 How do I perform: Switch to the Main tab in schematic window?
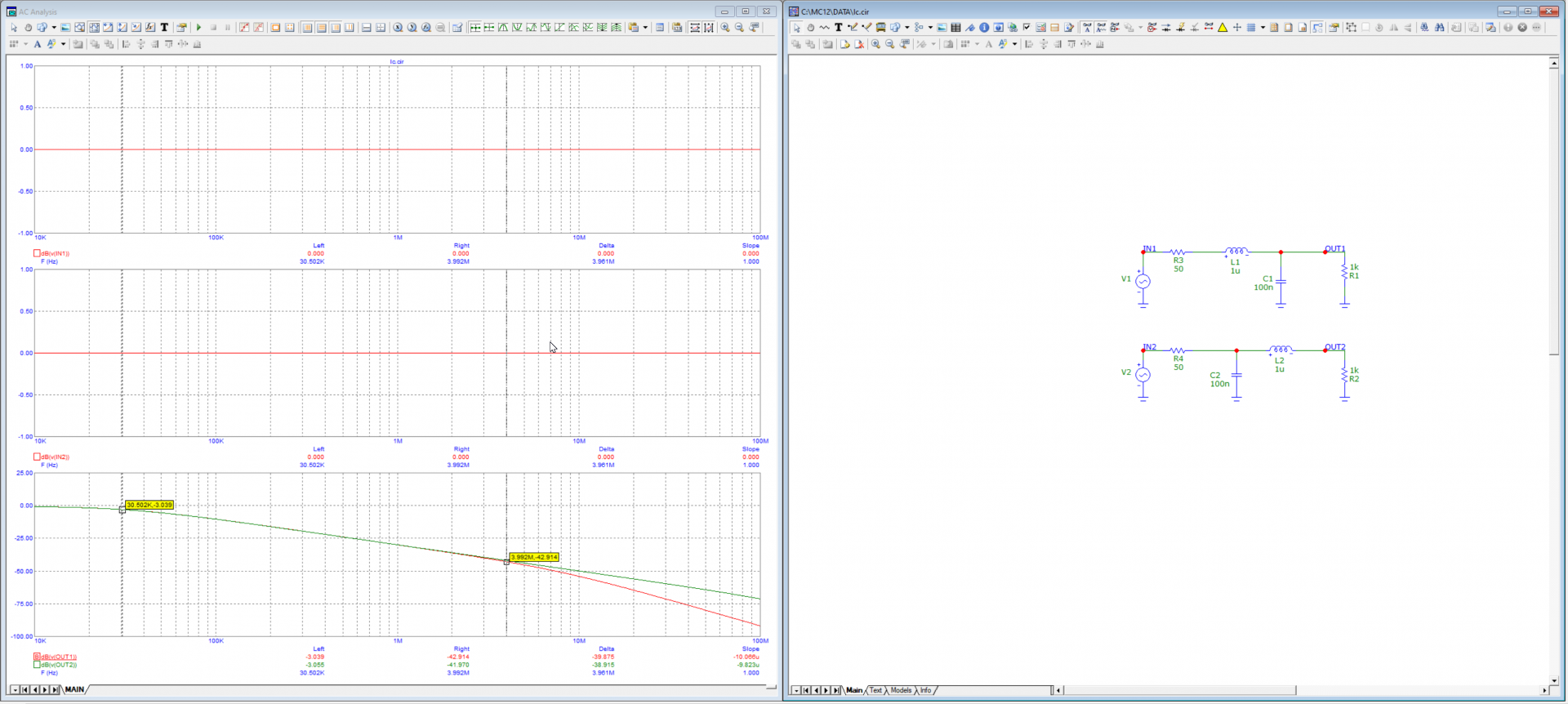[x=854, y=690]
